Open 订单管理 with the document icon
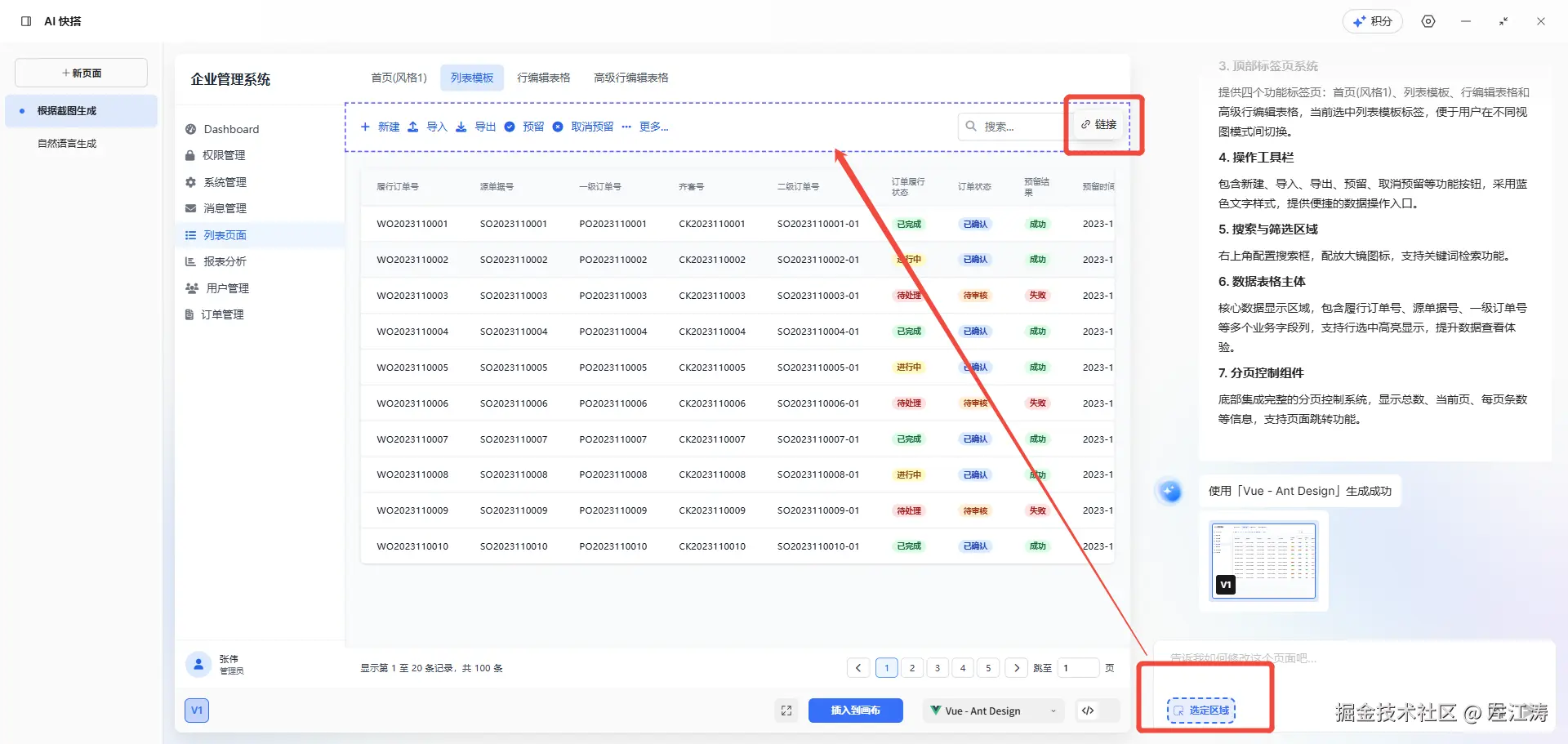The width and height of the screenshot is (1568, 744). [215, 314]
